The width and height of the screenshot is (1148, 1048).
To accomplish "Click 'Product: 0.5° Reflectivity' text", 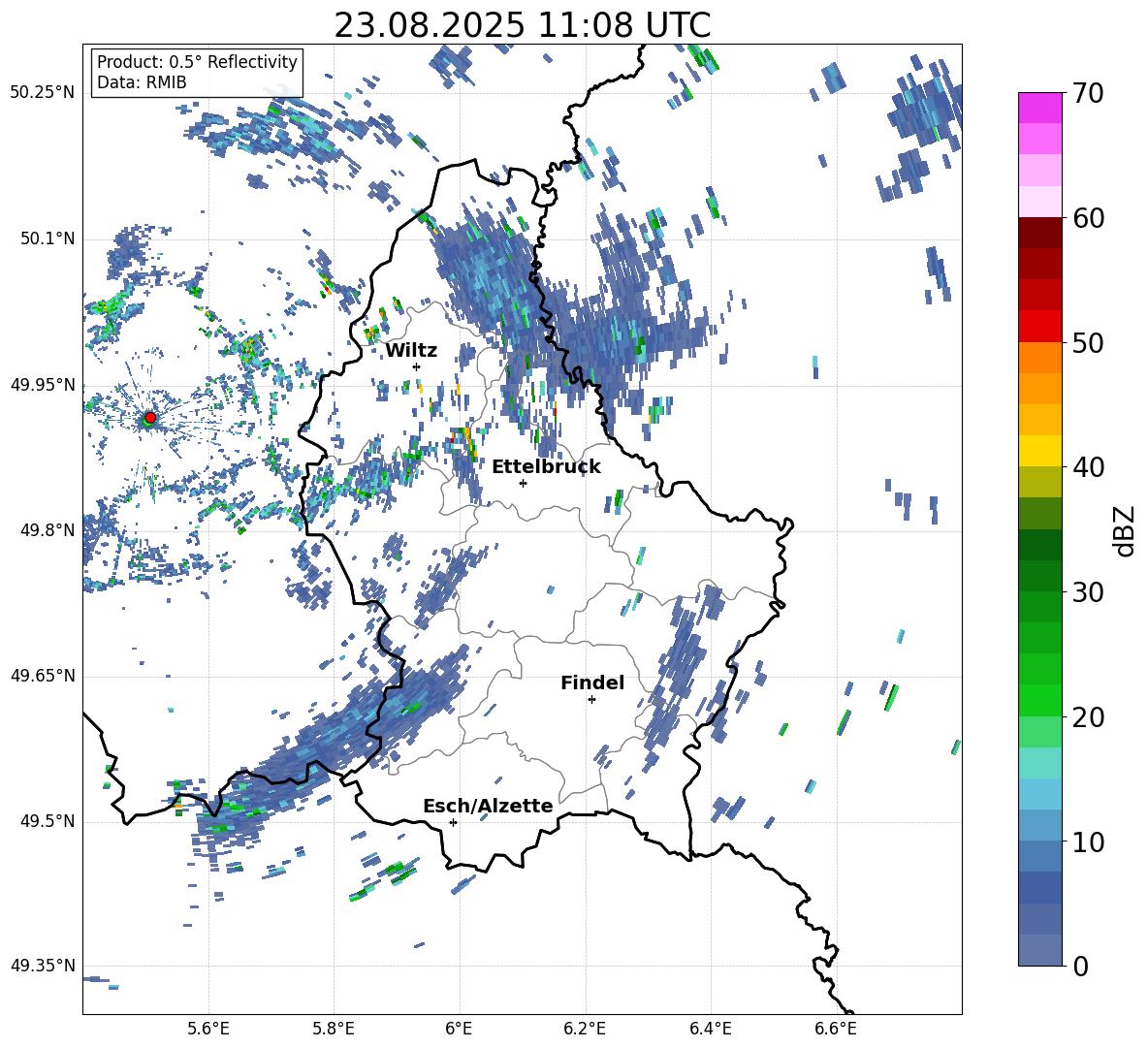I will point(197,62).
